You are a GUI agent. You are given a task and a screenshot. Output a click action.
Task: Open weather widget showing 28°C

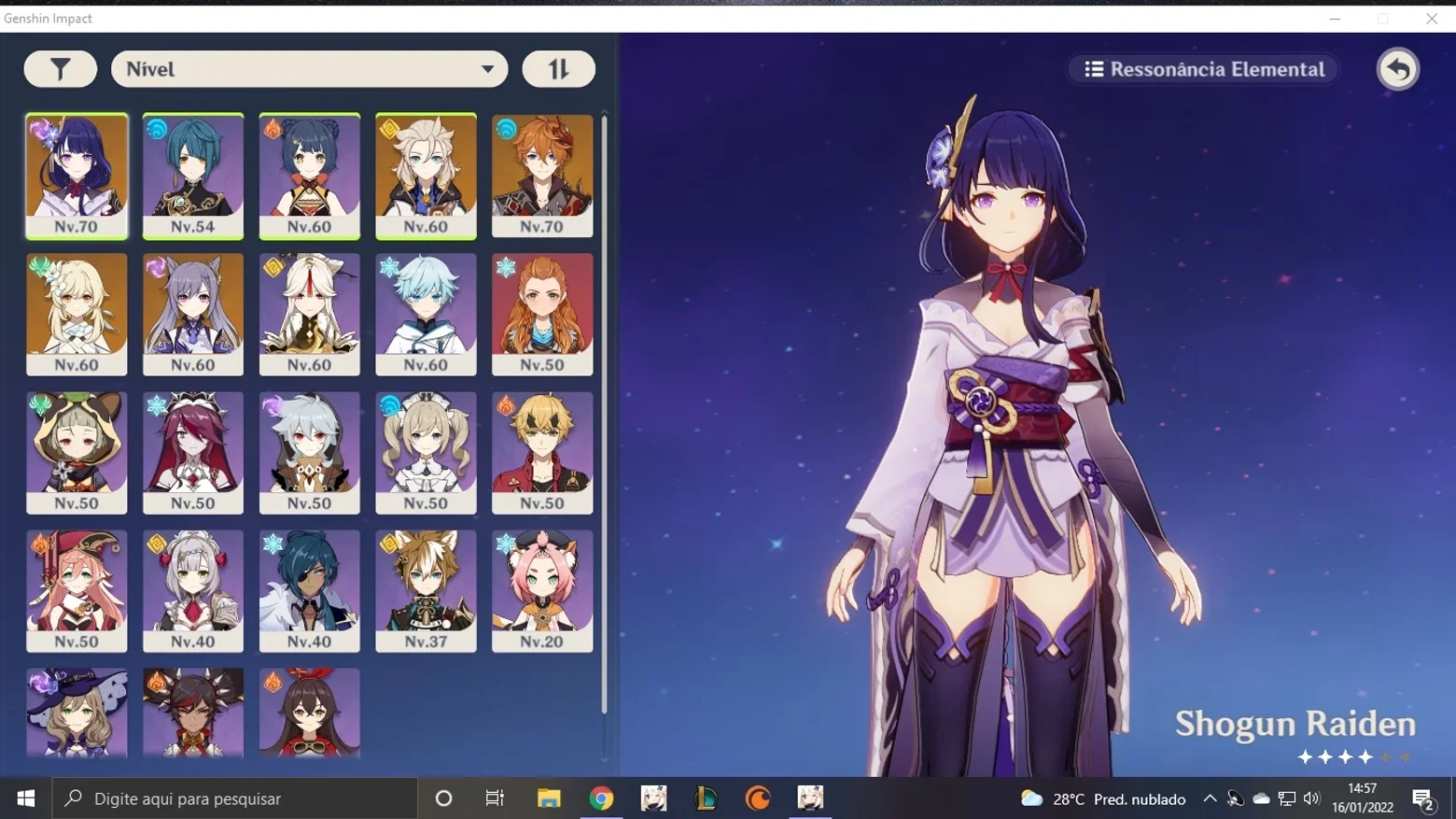click(x=1103, y=798)
